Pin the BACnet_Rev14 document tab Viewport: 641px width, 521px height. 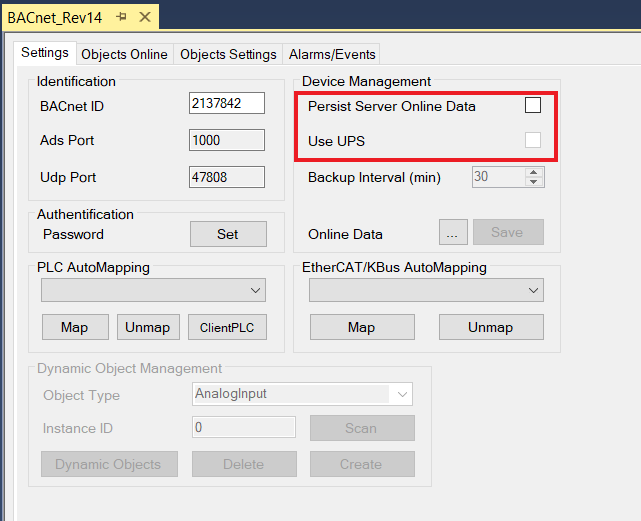(121, 17)
